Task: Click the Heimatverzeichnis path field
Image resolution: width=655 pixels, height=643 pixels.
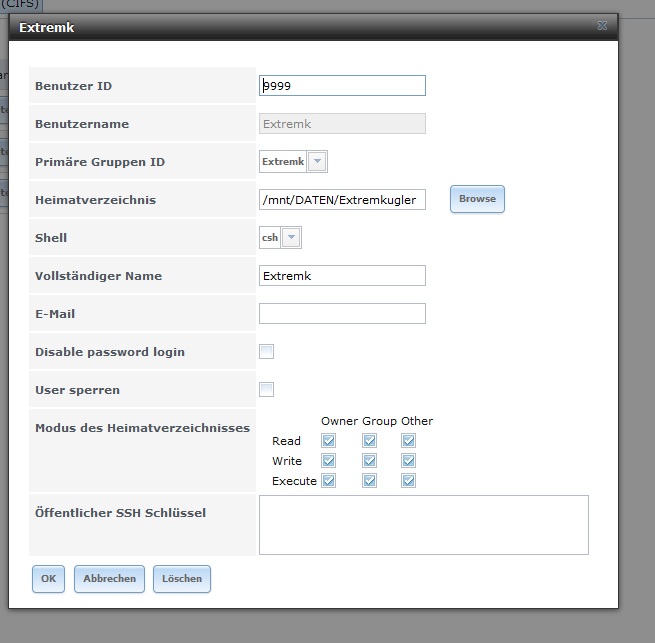Action: click(342, 200)
